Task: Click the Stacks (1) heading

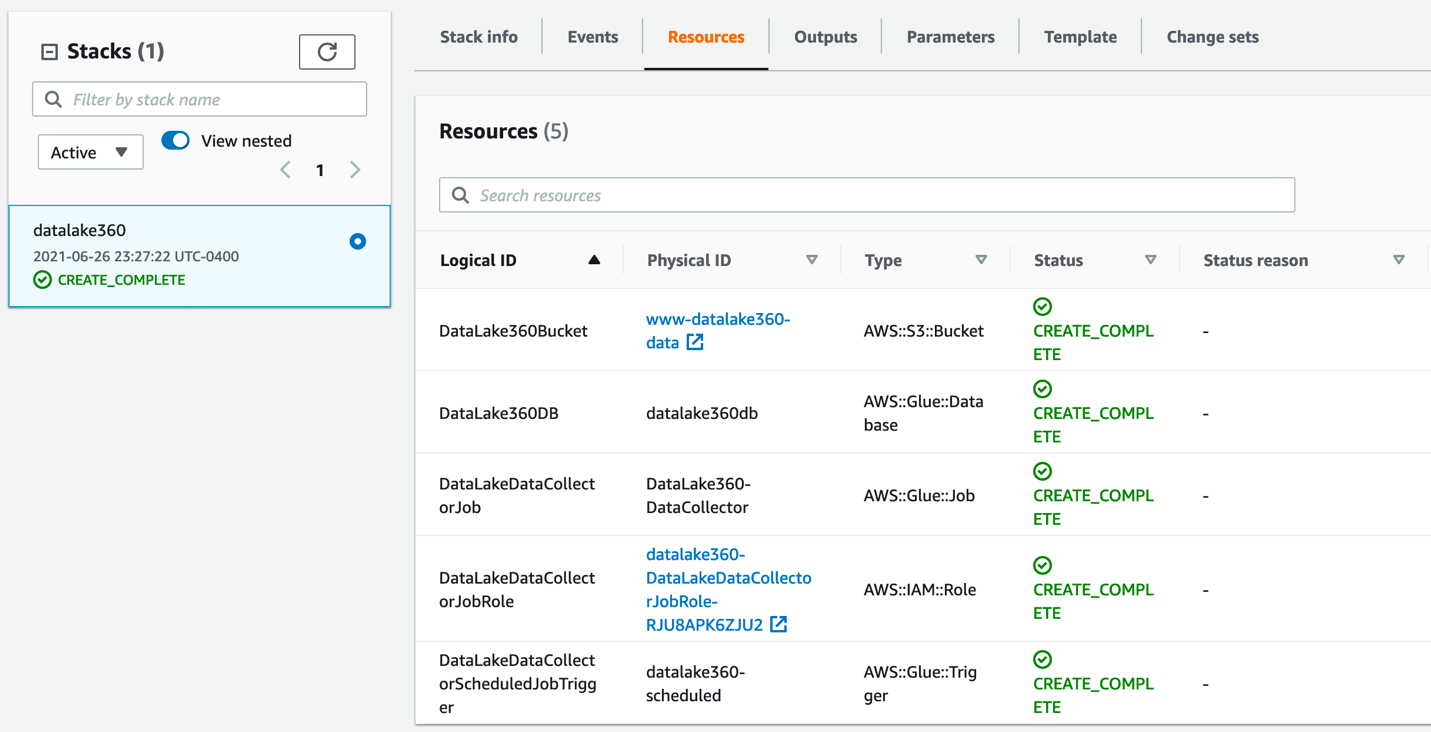Action: point(115,51)
